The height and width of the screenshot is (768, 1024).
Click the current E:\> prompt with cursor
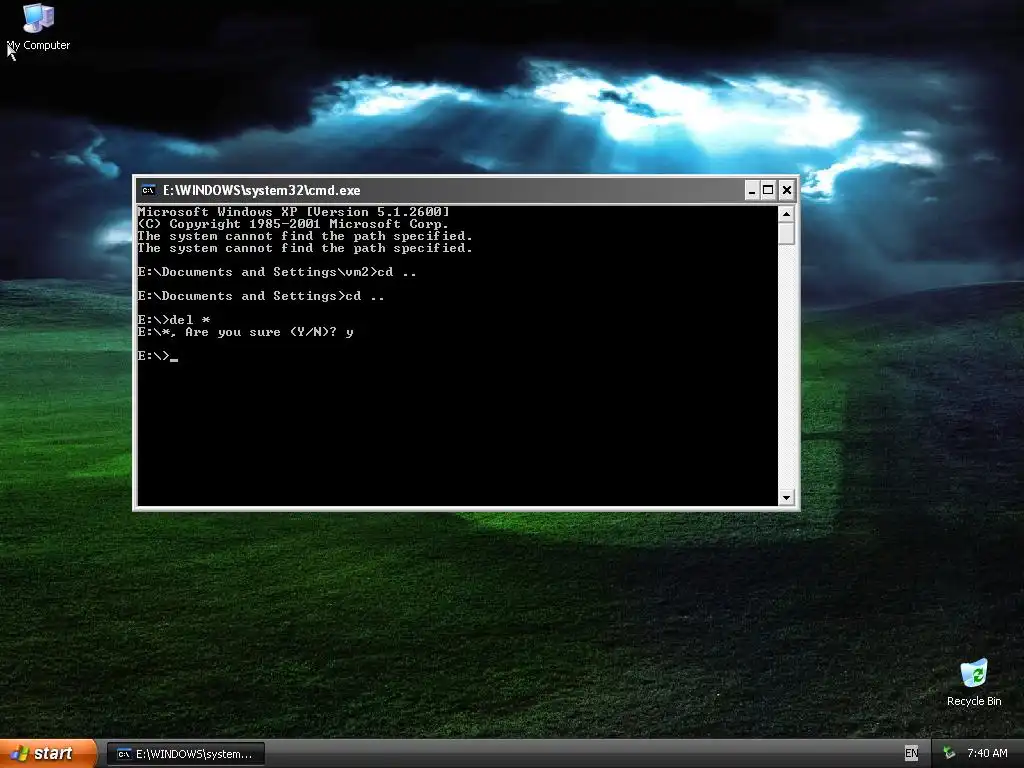pos(157,356)
